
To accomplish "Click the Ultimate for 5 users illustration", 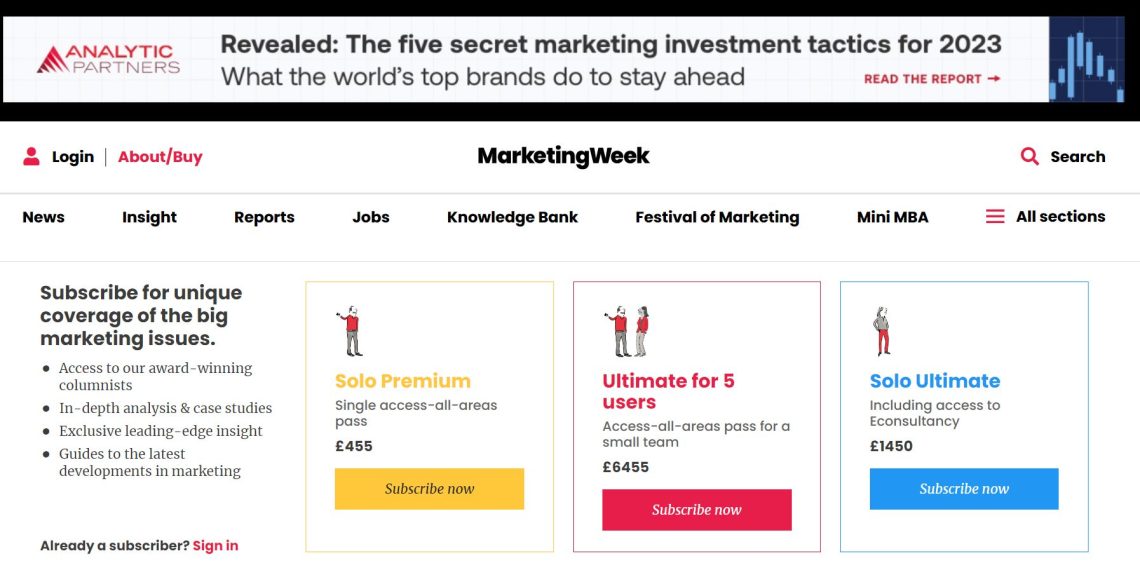I will [x=627, y=331].
